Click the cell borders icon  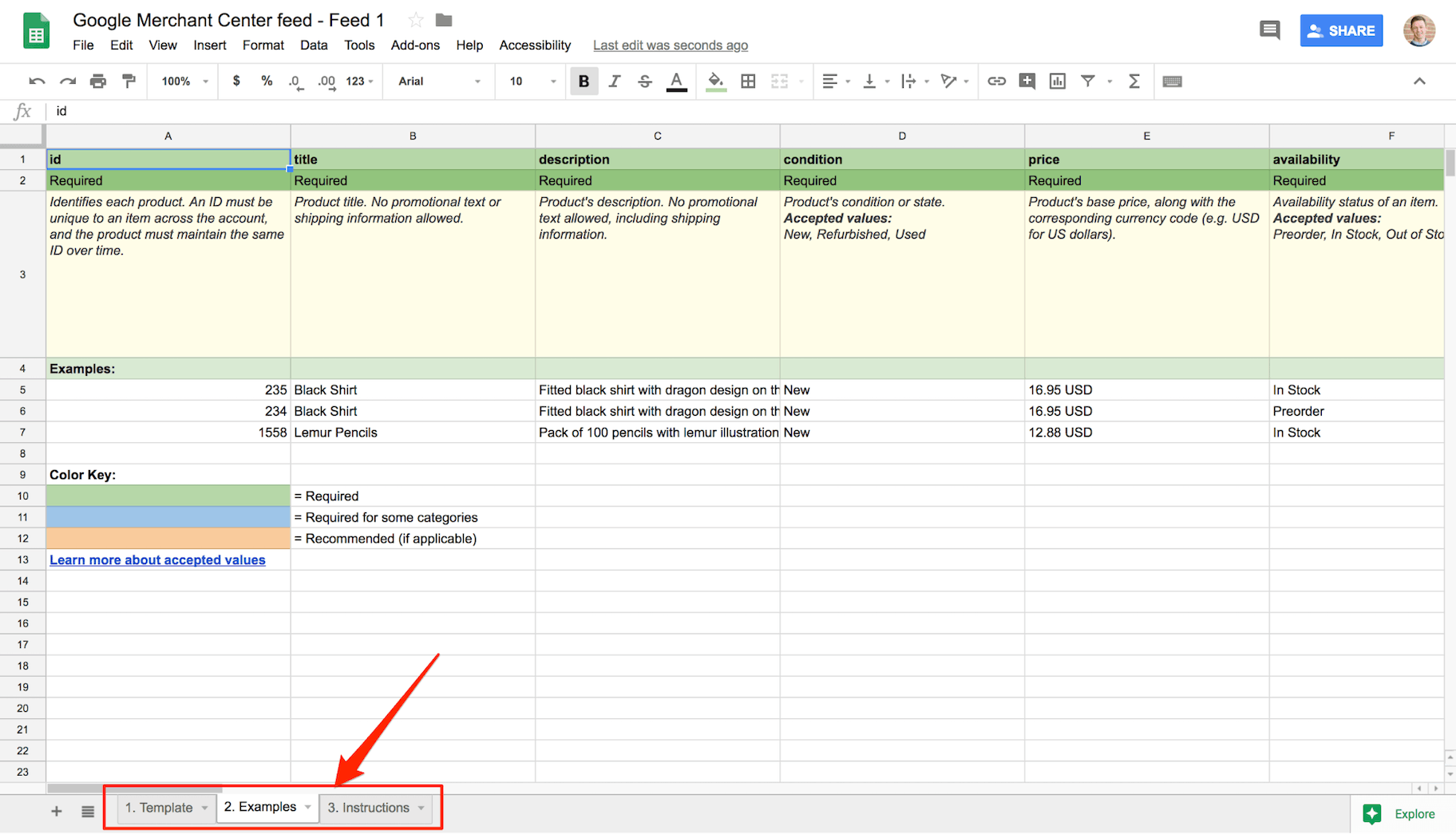click(748, 81)
